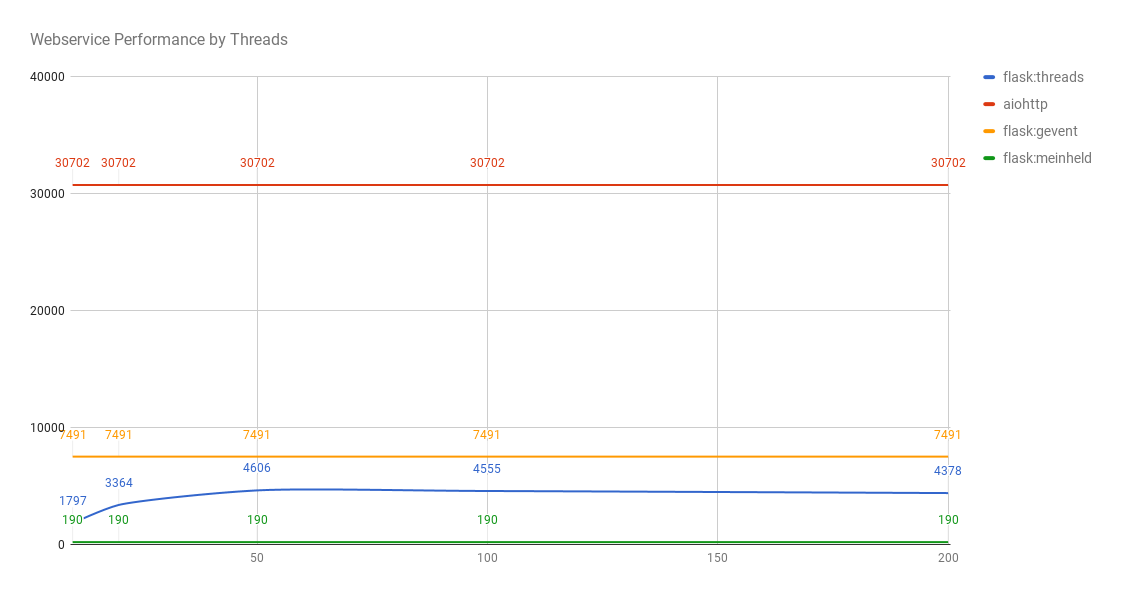Click the 30702 label above x=100

coord(487,163)
